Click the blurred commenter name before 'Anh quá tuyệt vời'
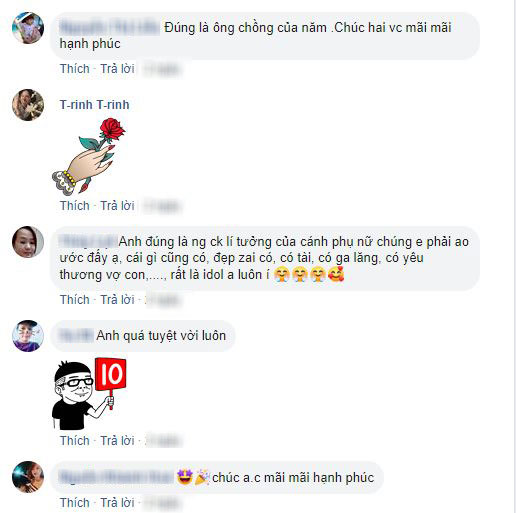The width and height of the screenshot is (516, 513). tap(76, 336)
